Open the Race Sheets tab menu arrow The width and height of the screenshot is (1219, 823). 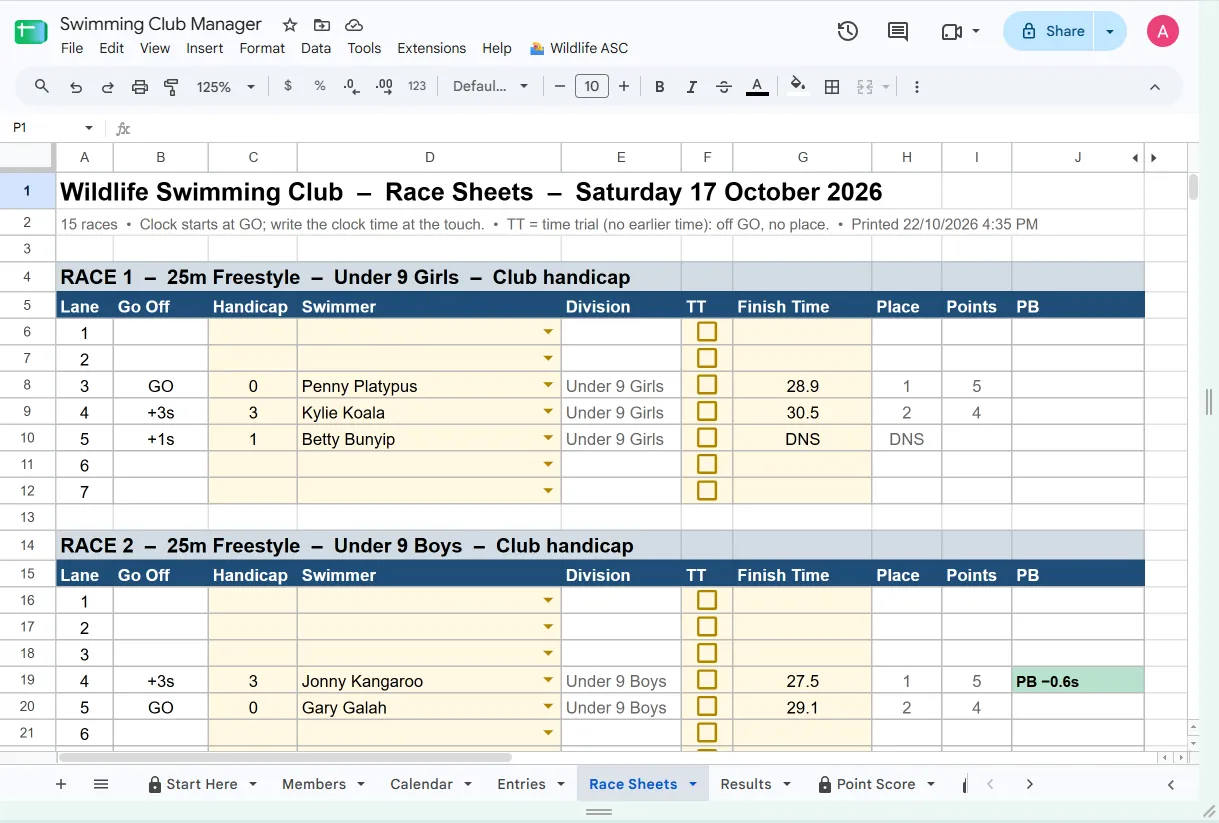point(693,784)
